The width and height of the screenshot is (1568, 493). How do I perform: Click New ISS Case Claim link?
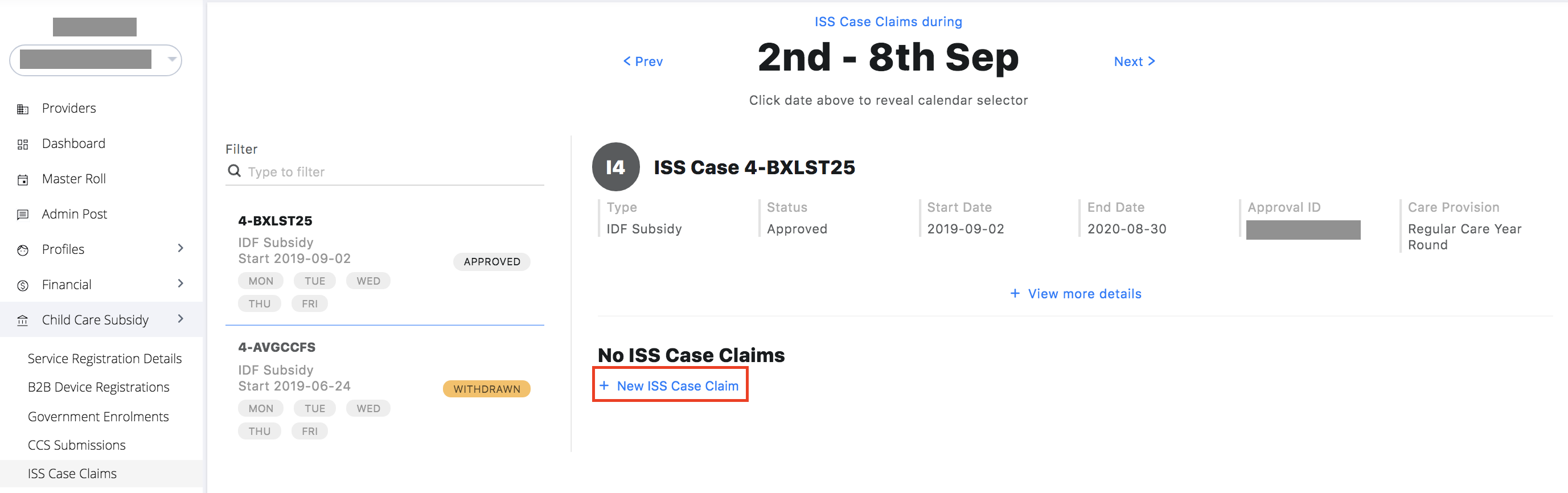pyautogui.click(x=670, y=386)
